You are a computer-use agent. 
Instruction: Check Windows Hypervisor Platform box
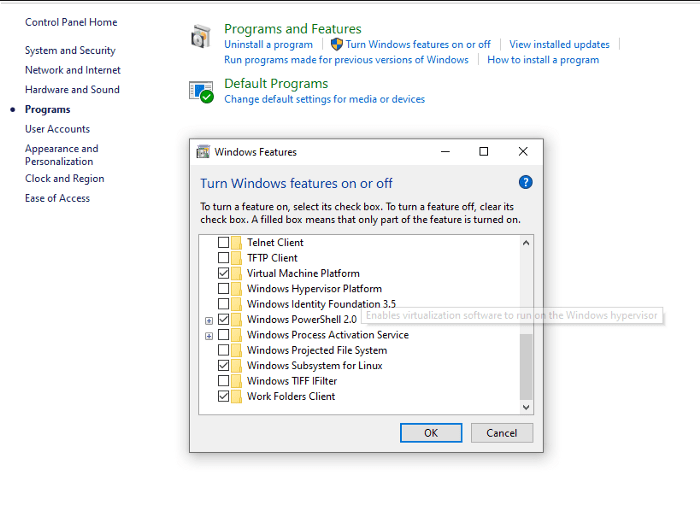point(224,289)
